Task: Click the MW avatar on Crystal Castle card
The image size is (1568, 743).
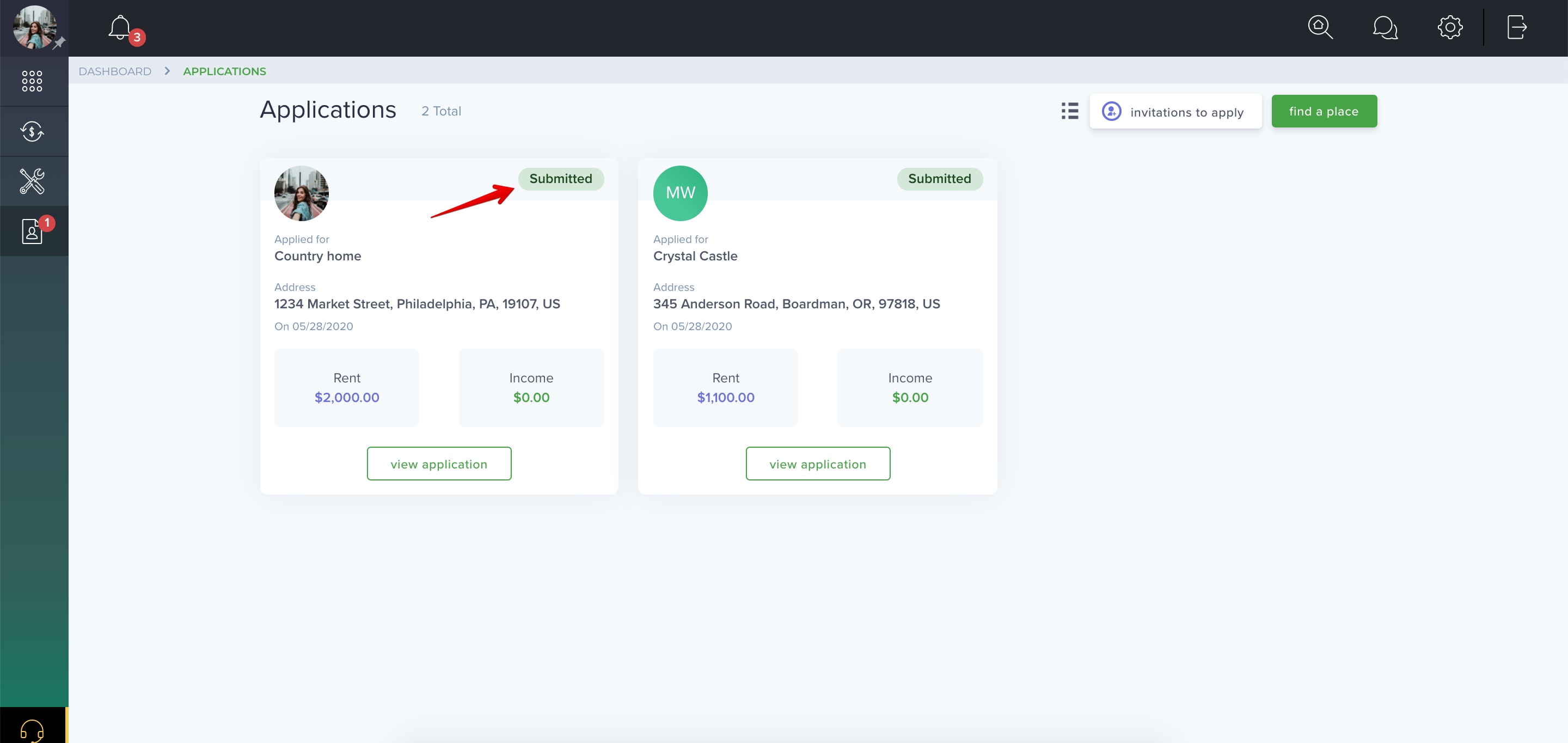Action: point(680,193)
